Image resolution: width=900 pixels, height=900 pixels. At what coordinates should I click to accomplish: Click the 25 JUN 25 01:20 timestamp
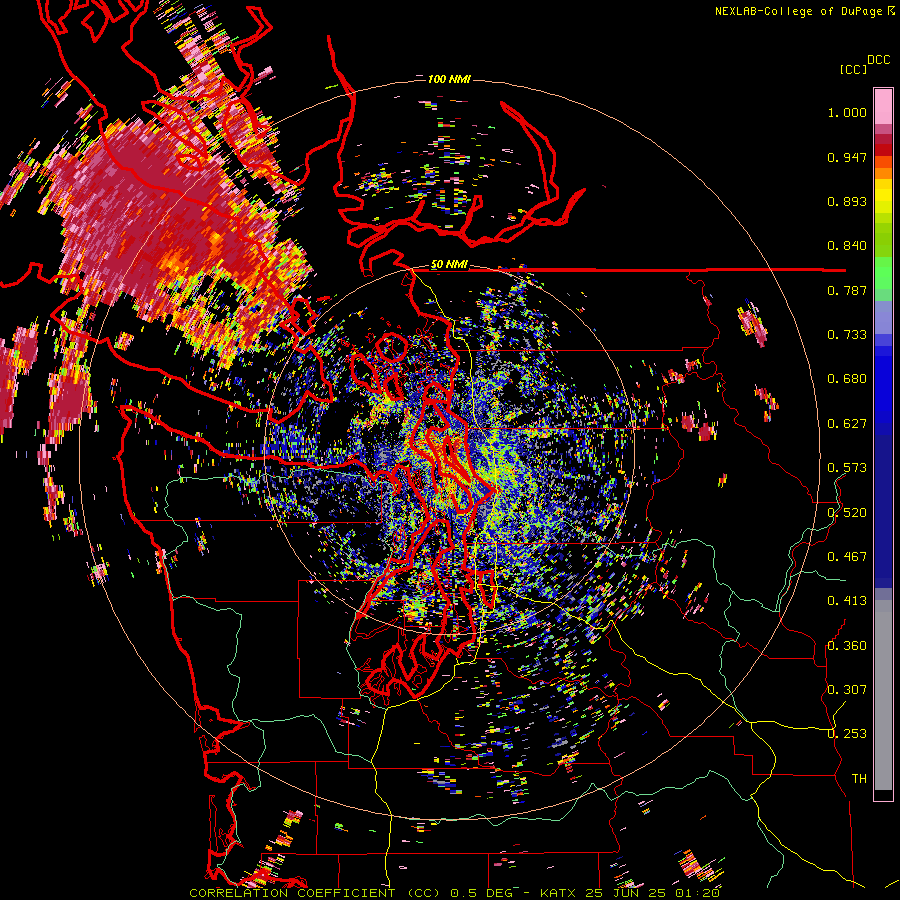coord(652,893)
